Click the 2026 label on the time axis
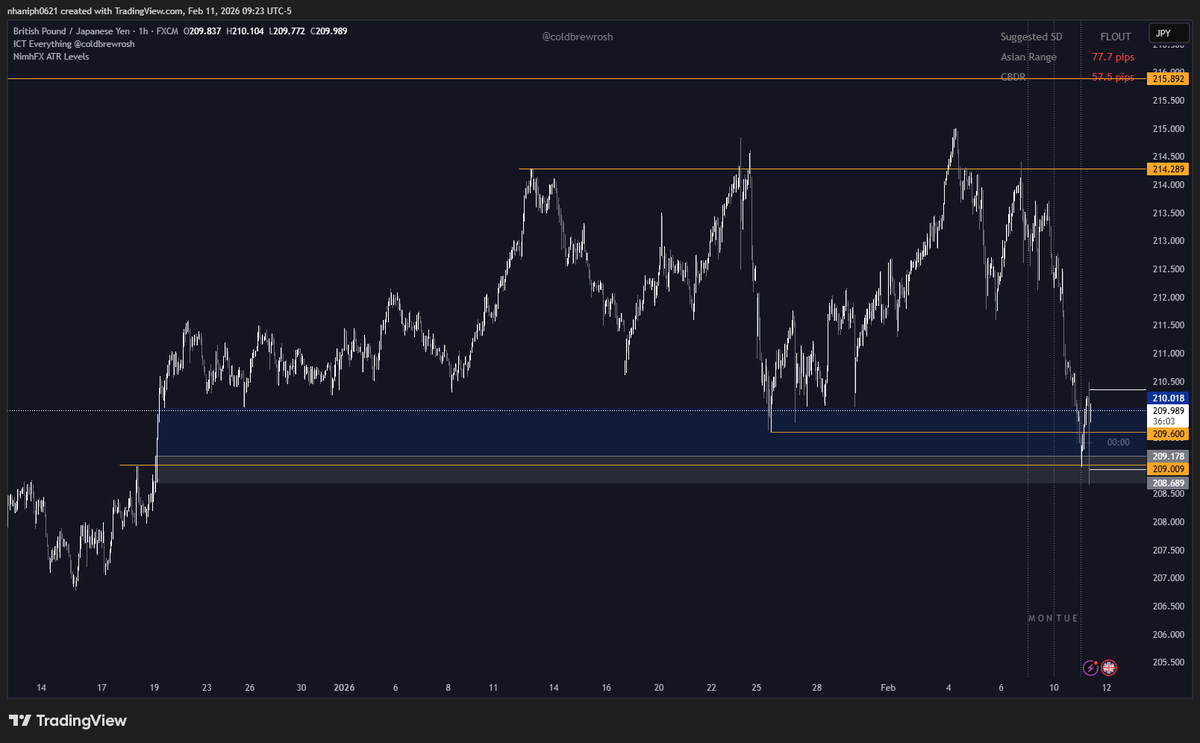Image resolution: width=1200 pixels, height=743 pixels. point(344,688)
